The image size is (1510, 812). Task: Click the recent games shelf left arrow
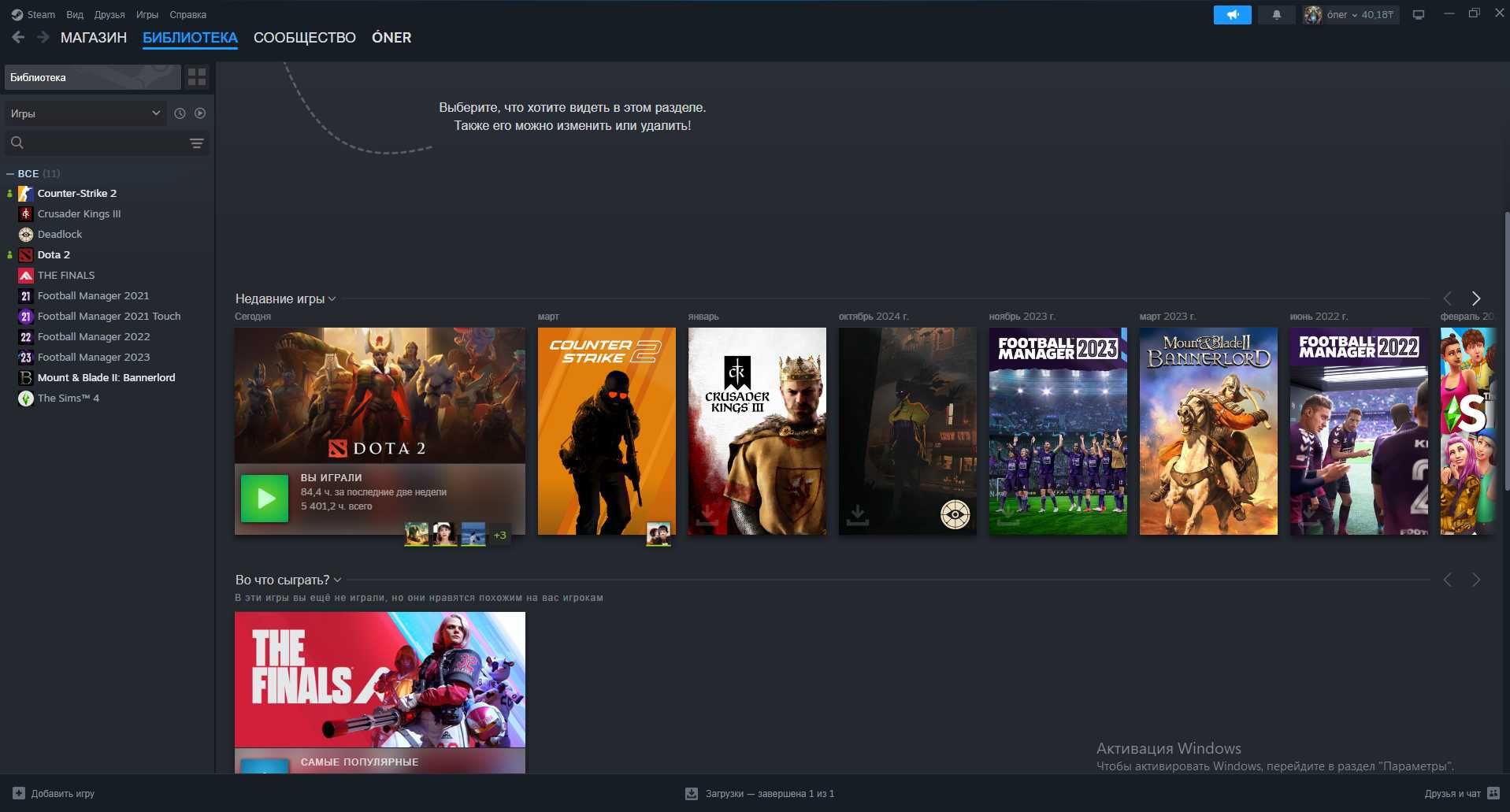1447,298
